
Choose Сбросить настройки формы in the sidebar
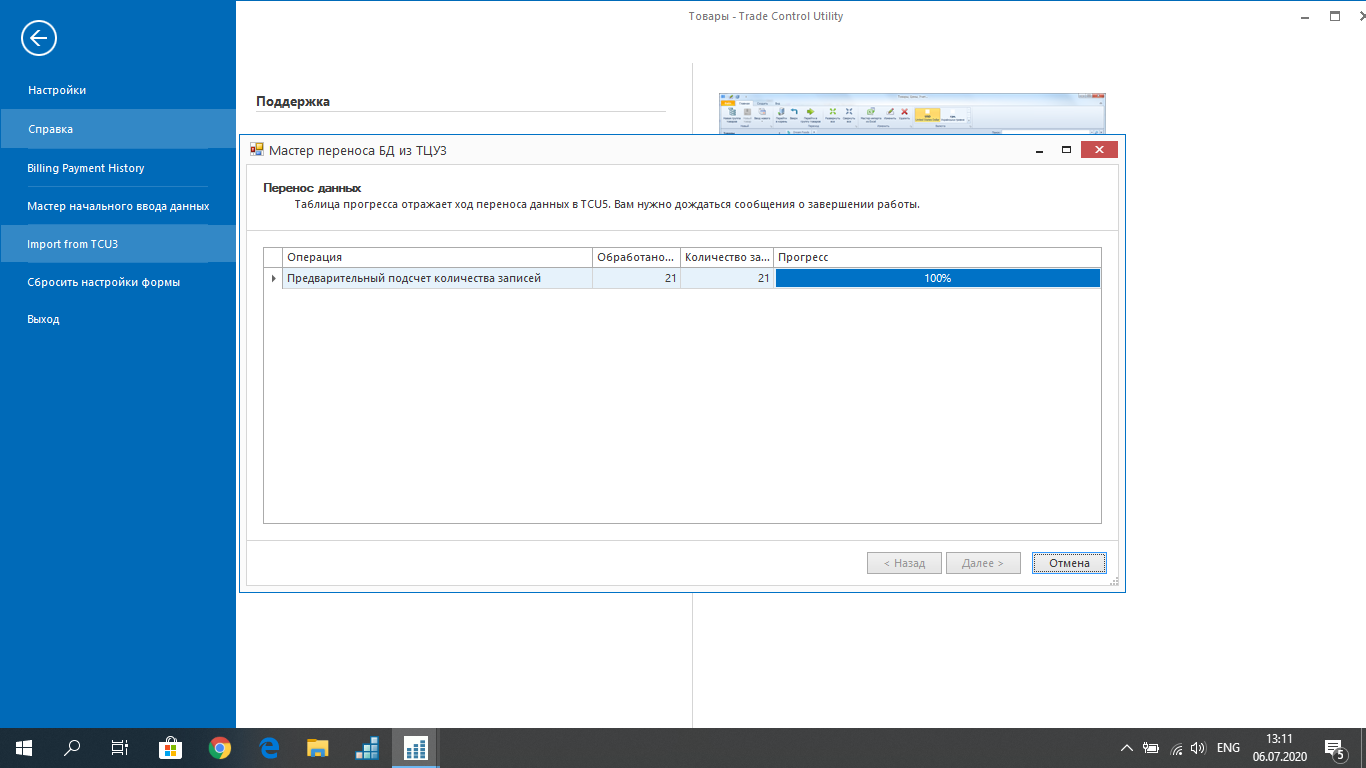coord(104,282)
